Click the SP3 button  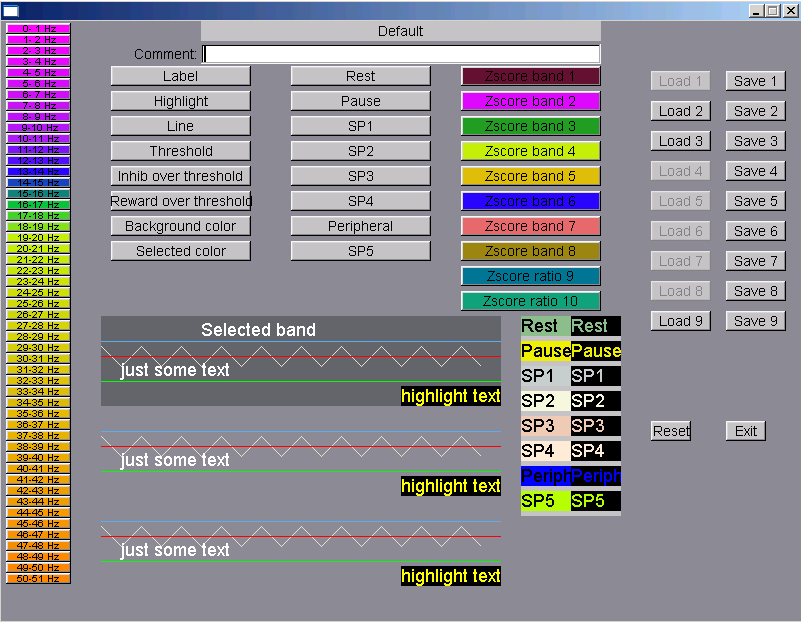click(361, 176)
